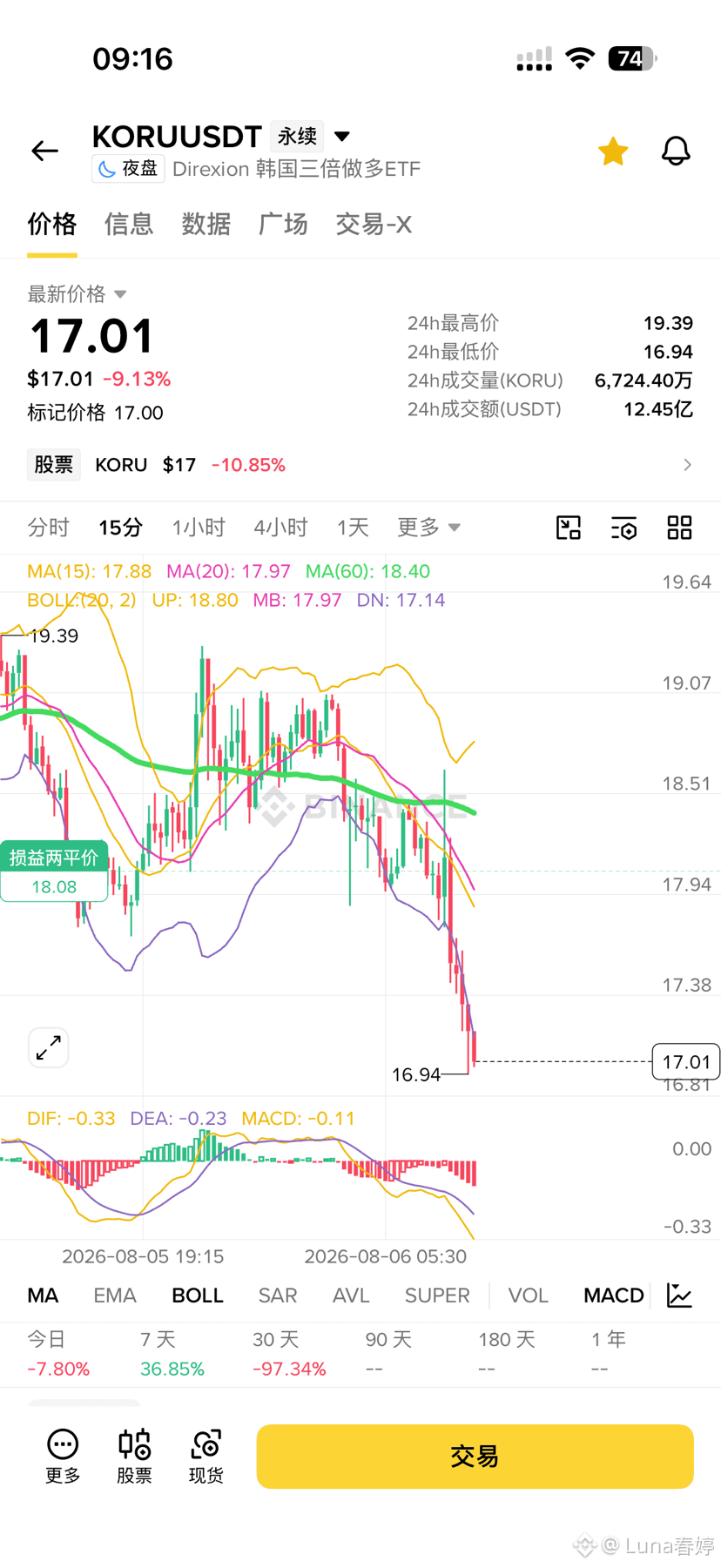Screen dimensions: 721x1568
Task: Open the chart drawing tools icon
Action: point(569,528)
